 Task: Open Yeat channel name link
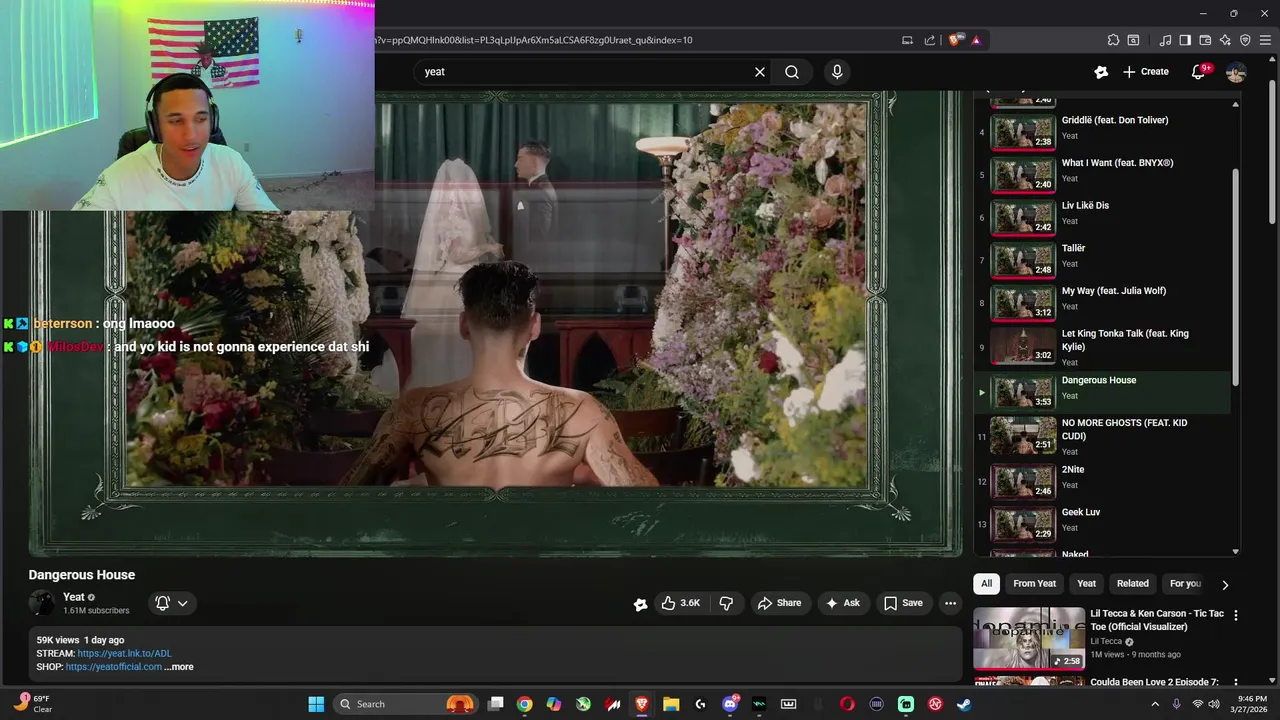(x=74, y=597)
